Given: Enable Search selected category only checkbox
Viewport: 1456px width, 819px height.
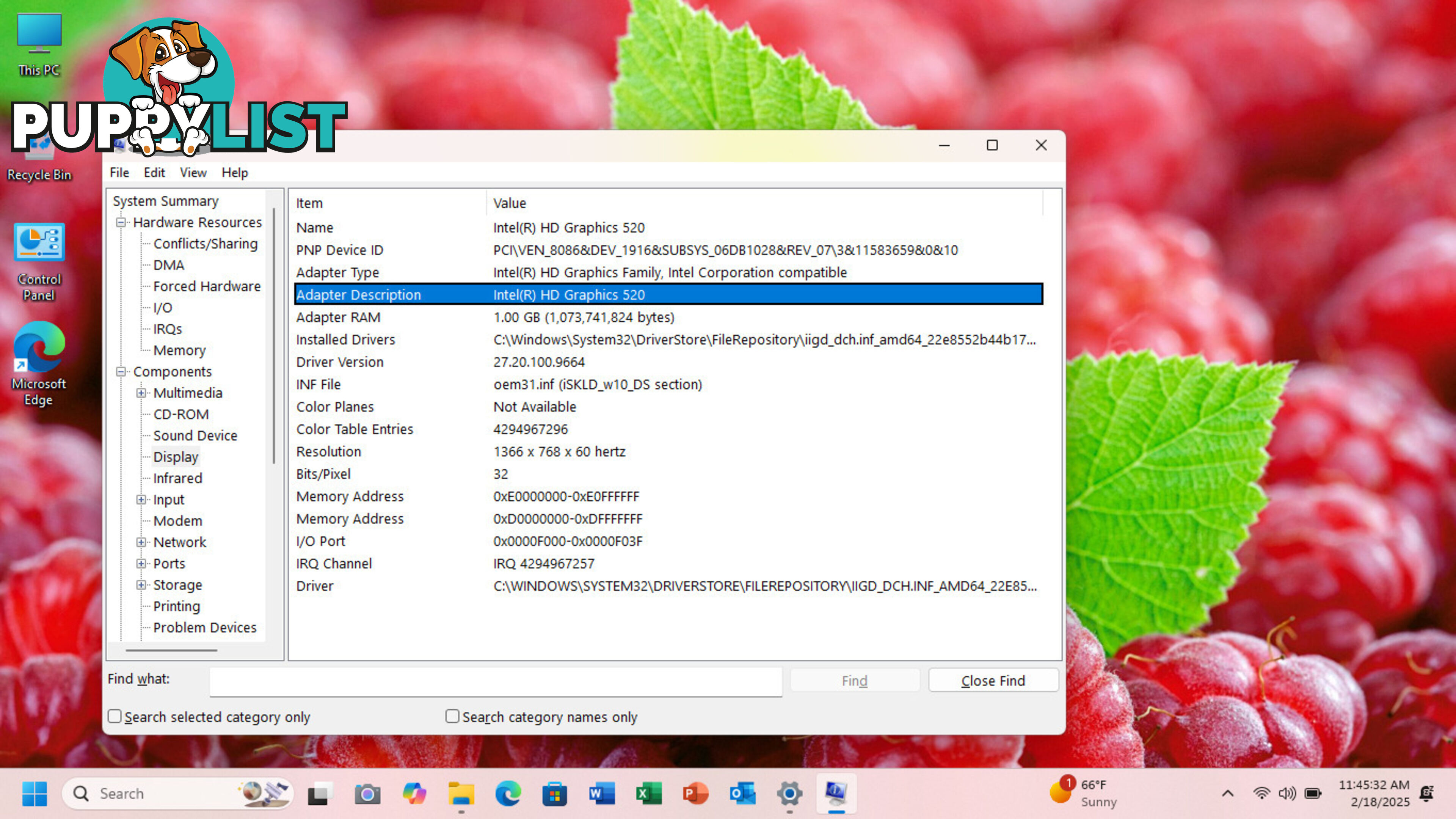Looking at the screenshot, I should (114, 716).
